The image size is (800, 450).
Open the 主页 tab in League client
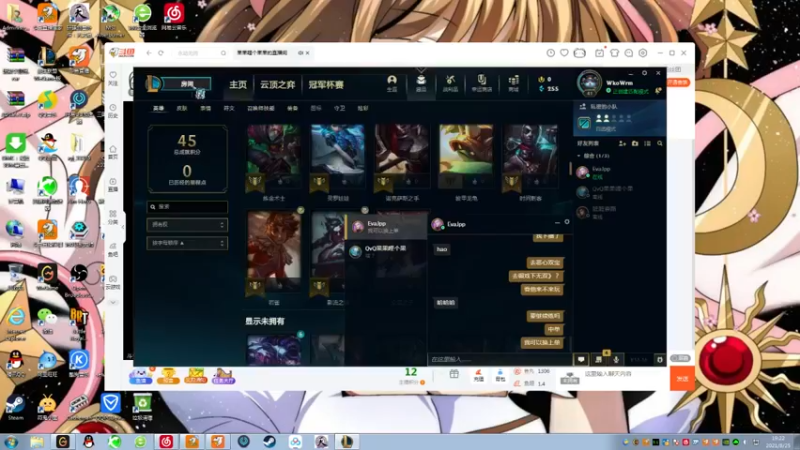coord(238,85)
